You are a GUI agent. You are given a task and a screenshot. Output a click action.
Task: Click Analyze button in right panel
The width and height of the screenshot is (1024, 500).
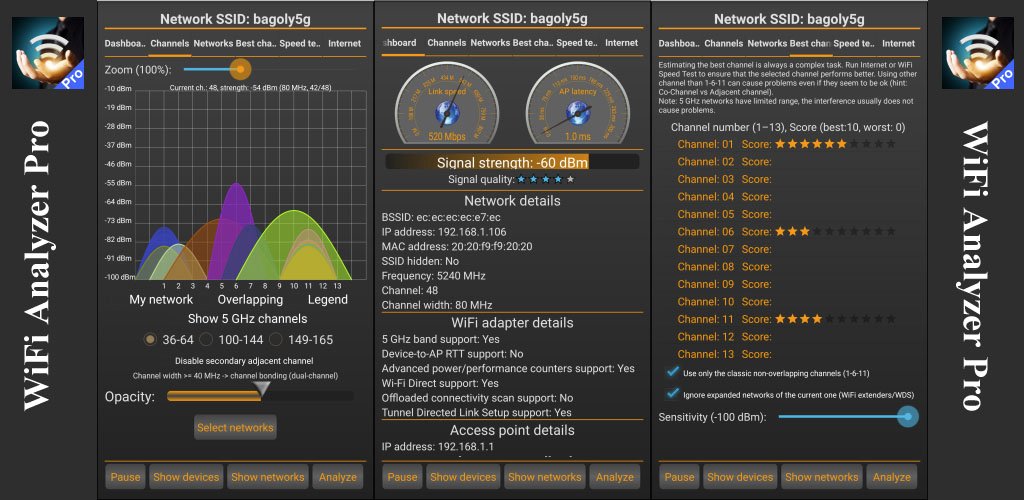[891, 477]
